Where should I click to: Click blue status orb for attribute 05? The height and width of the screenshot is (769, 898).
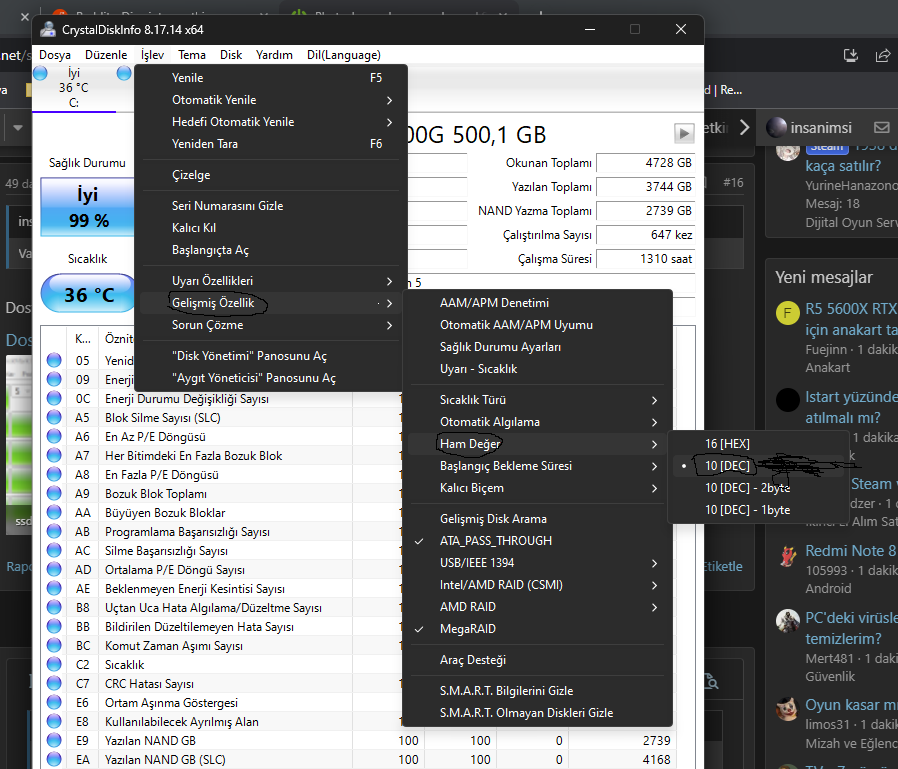pyautogui.click(x=54, y=360)
